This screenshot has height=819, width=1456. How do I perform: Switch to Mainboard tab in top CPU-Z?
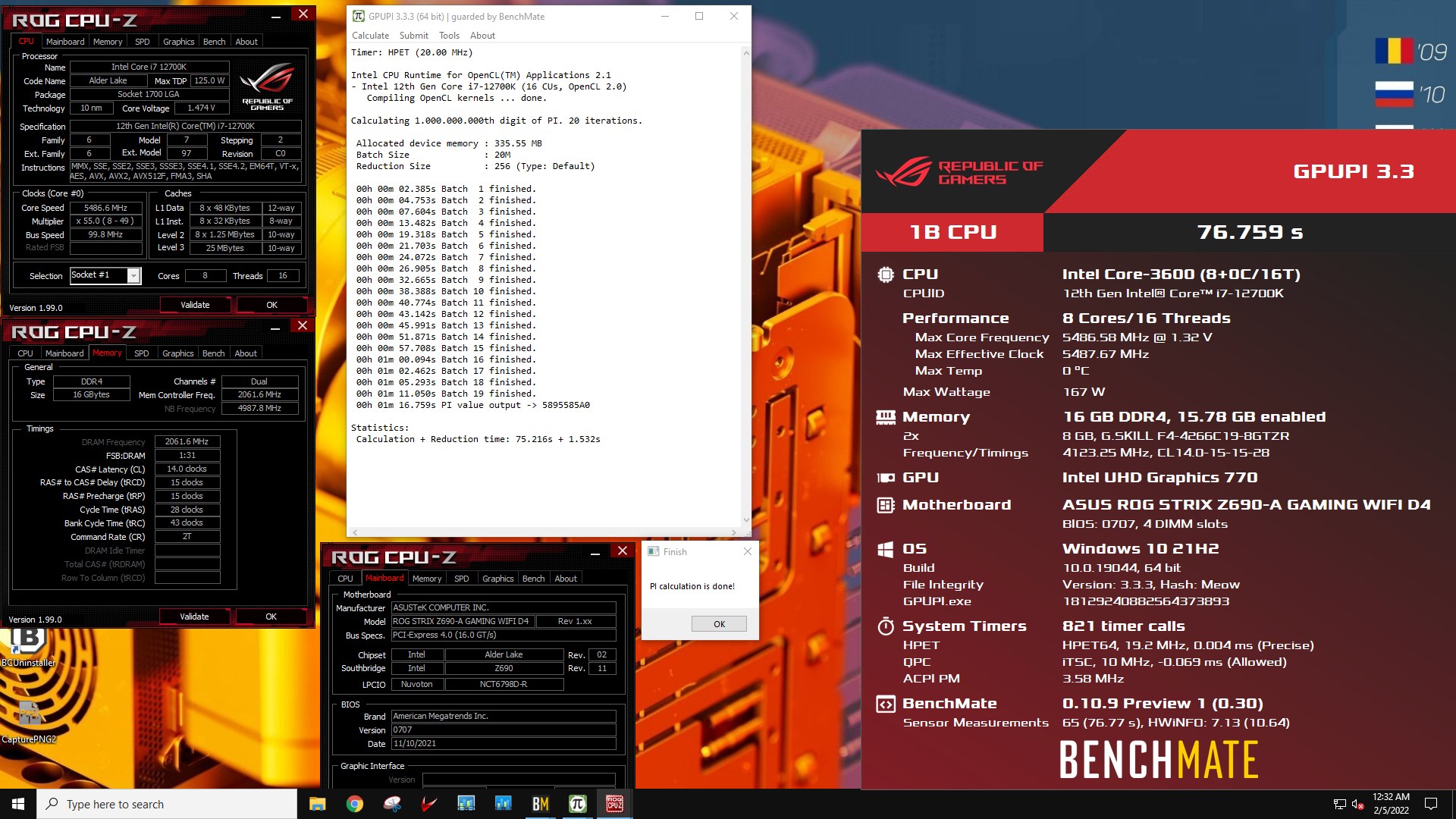point(65,42)
